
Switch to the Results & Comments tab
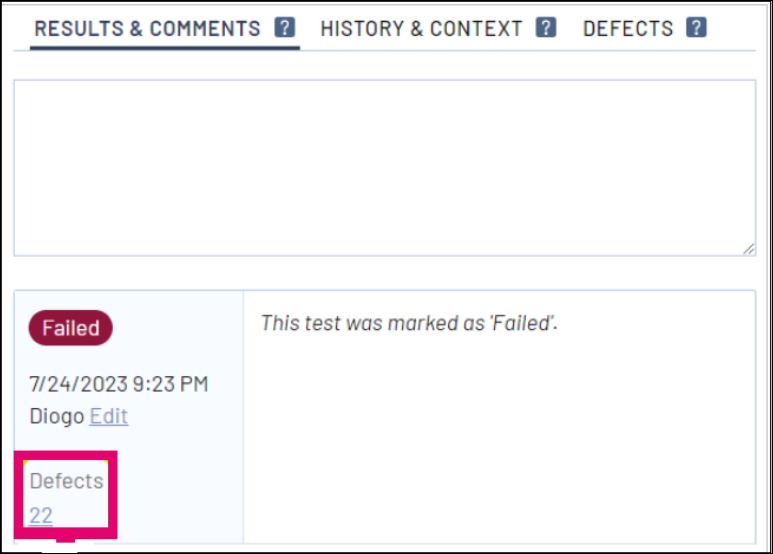pos(147,29)
